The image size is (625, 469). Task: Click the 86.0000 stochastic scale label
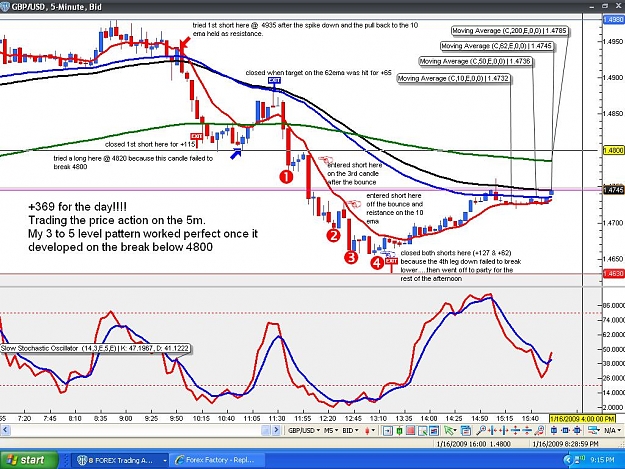pos(614,306)
